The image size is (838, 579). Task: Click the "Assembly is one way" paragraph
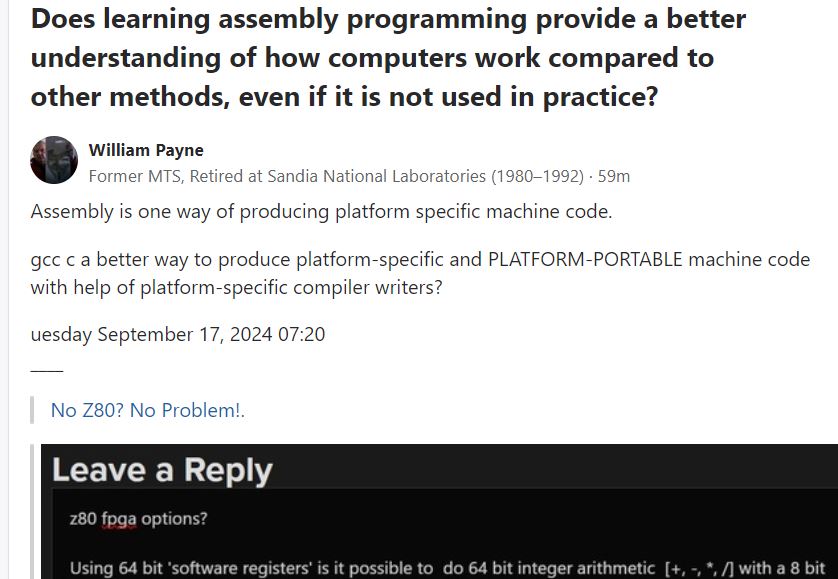click(321, 211)
